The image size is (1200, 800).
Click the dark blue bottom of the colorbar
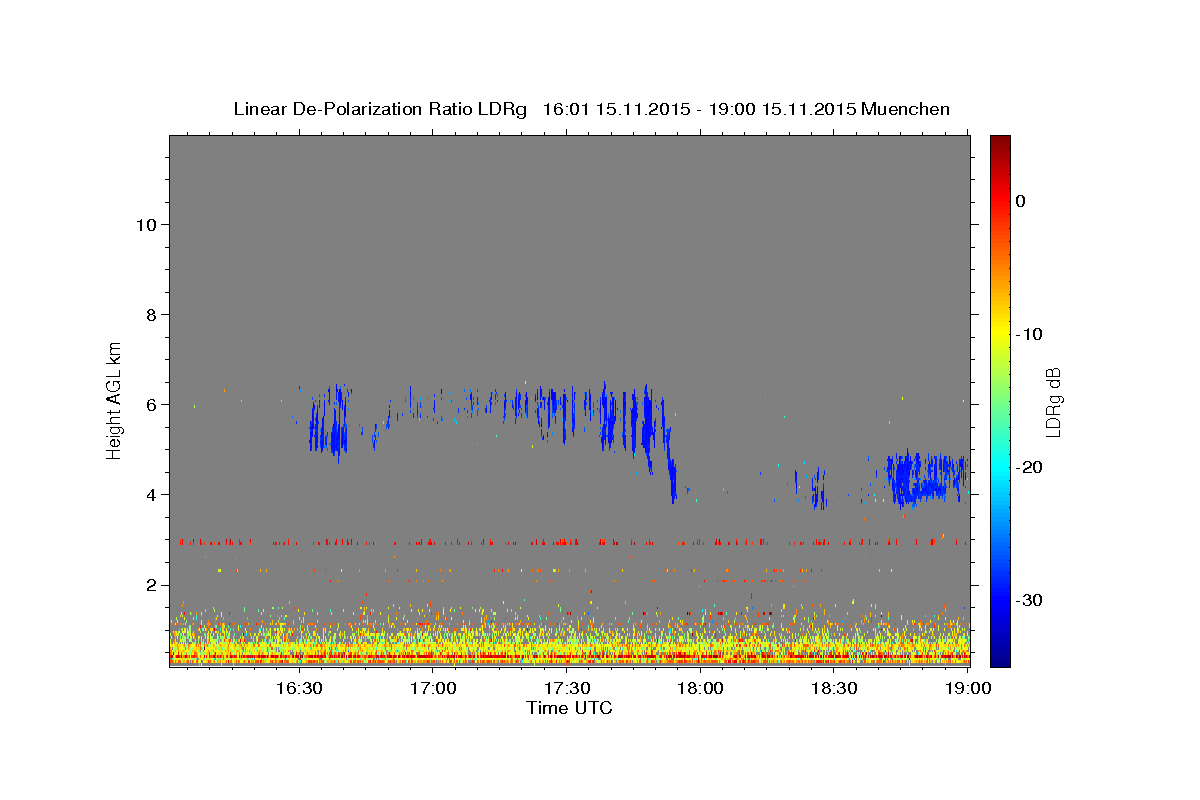(x=1000, y=655)
